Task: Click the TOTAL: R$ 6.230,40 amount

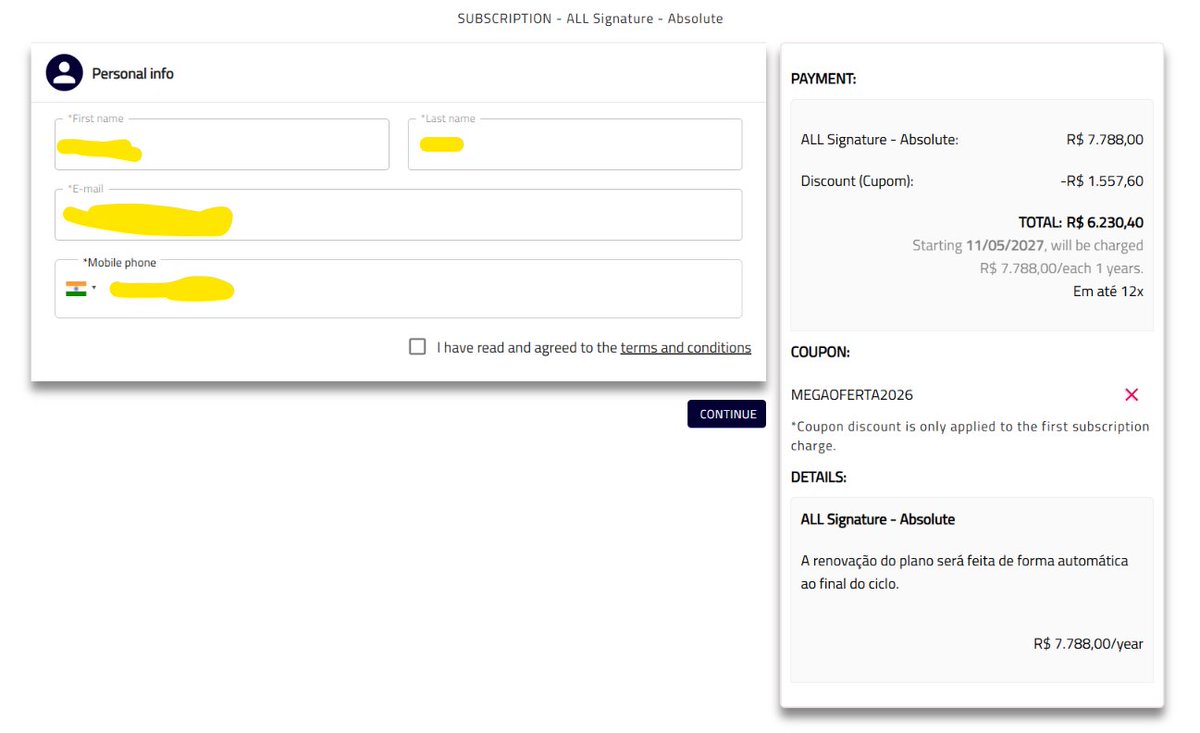Action: [x=1081, y=223]
